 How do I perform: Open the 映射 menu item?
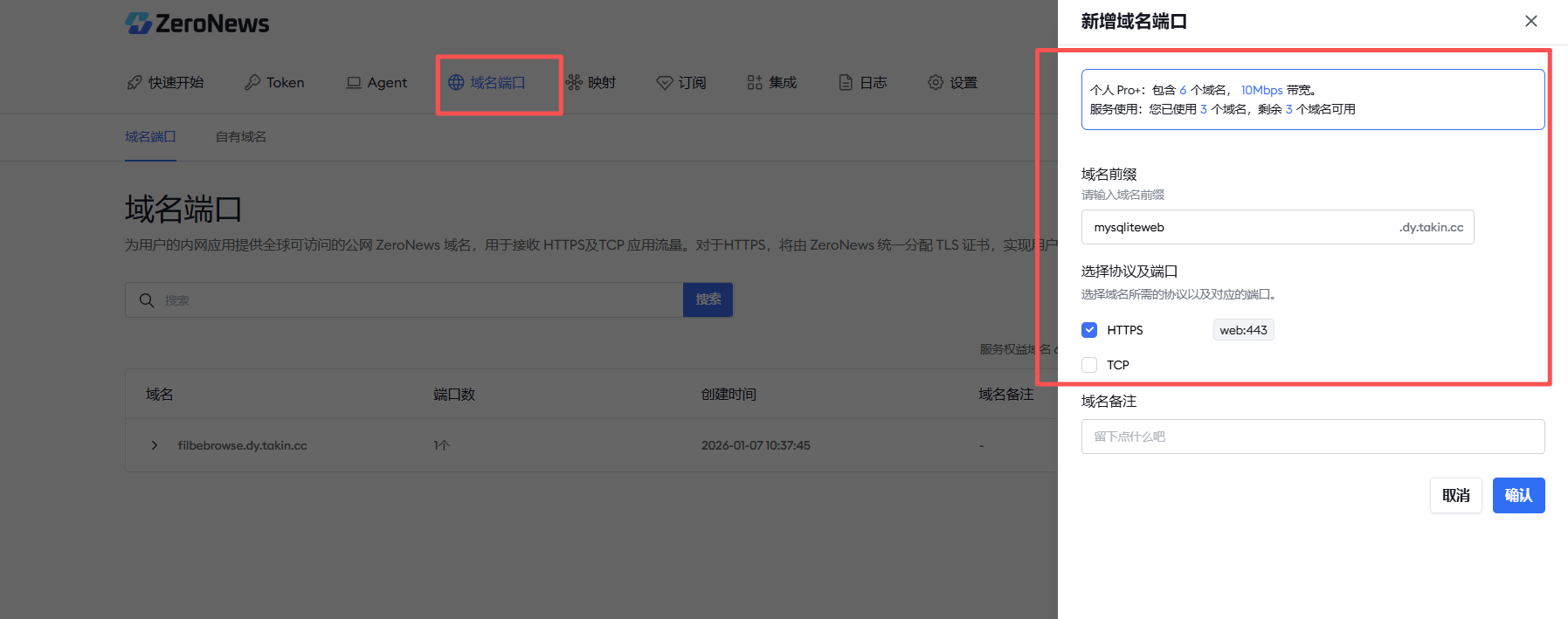tap(591, 82)
